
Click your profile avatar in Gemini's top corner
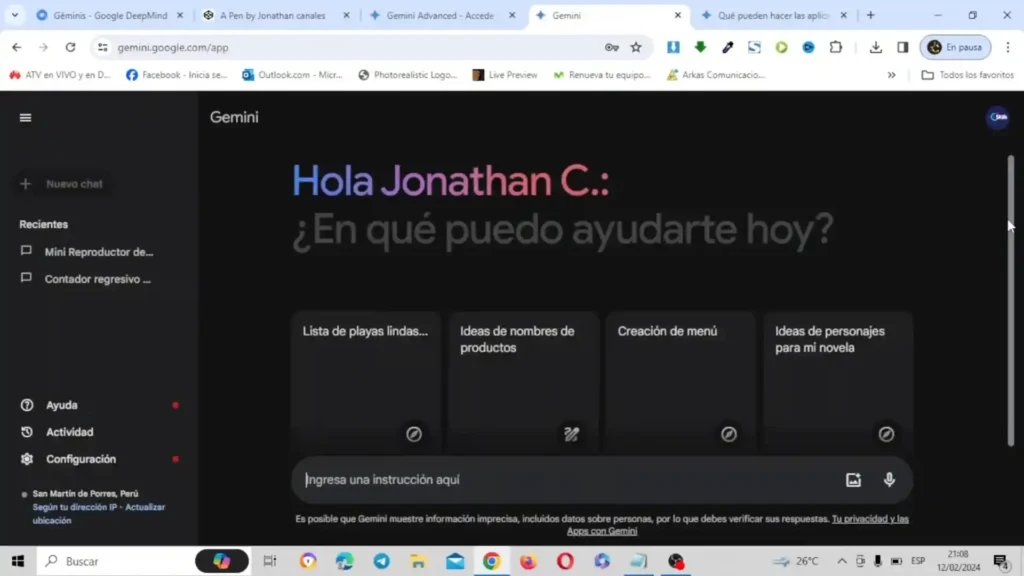coord(997,117)
